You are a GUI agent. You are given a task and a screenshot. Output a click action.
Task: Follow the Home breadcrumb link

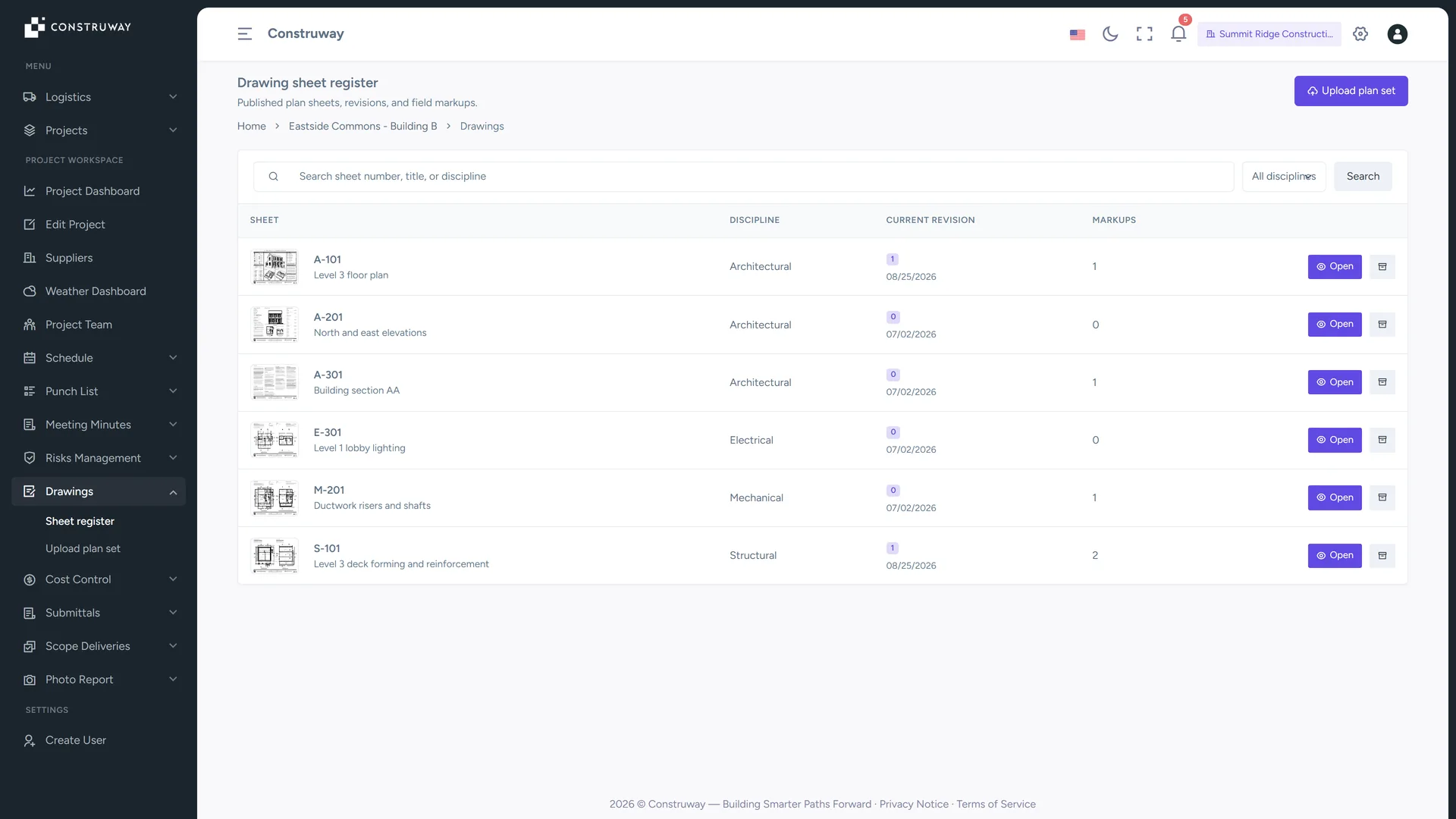tap(251, 127)
